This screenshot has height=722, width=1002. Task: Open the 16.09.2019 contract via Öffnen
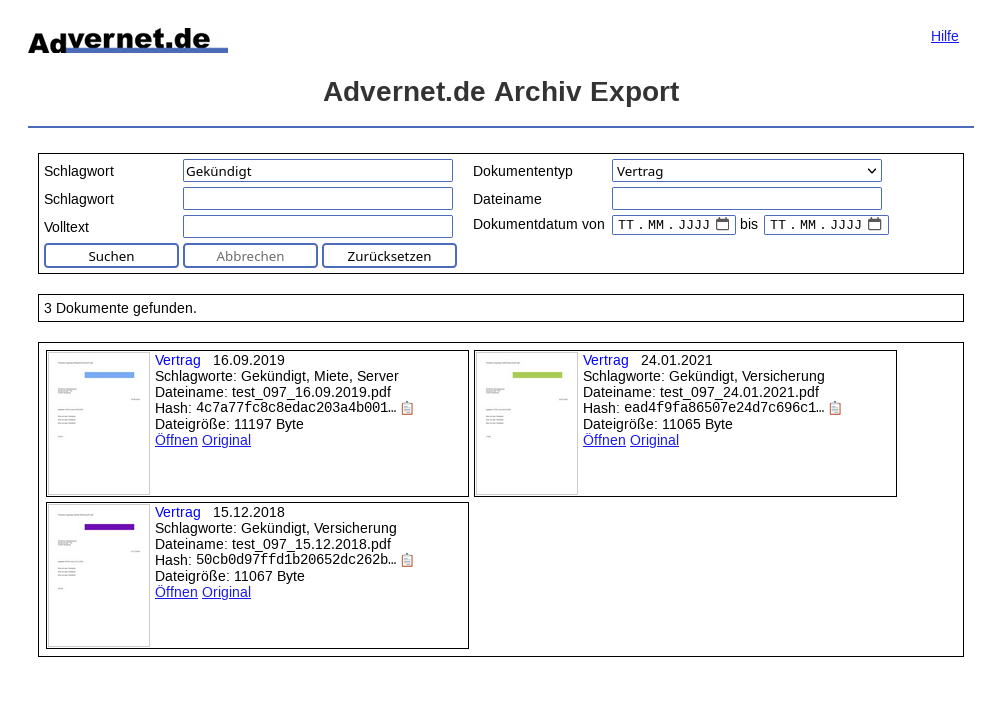pos(176,440)
